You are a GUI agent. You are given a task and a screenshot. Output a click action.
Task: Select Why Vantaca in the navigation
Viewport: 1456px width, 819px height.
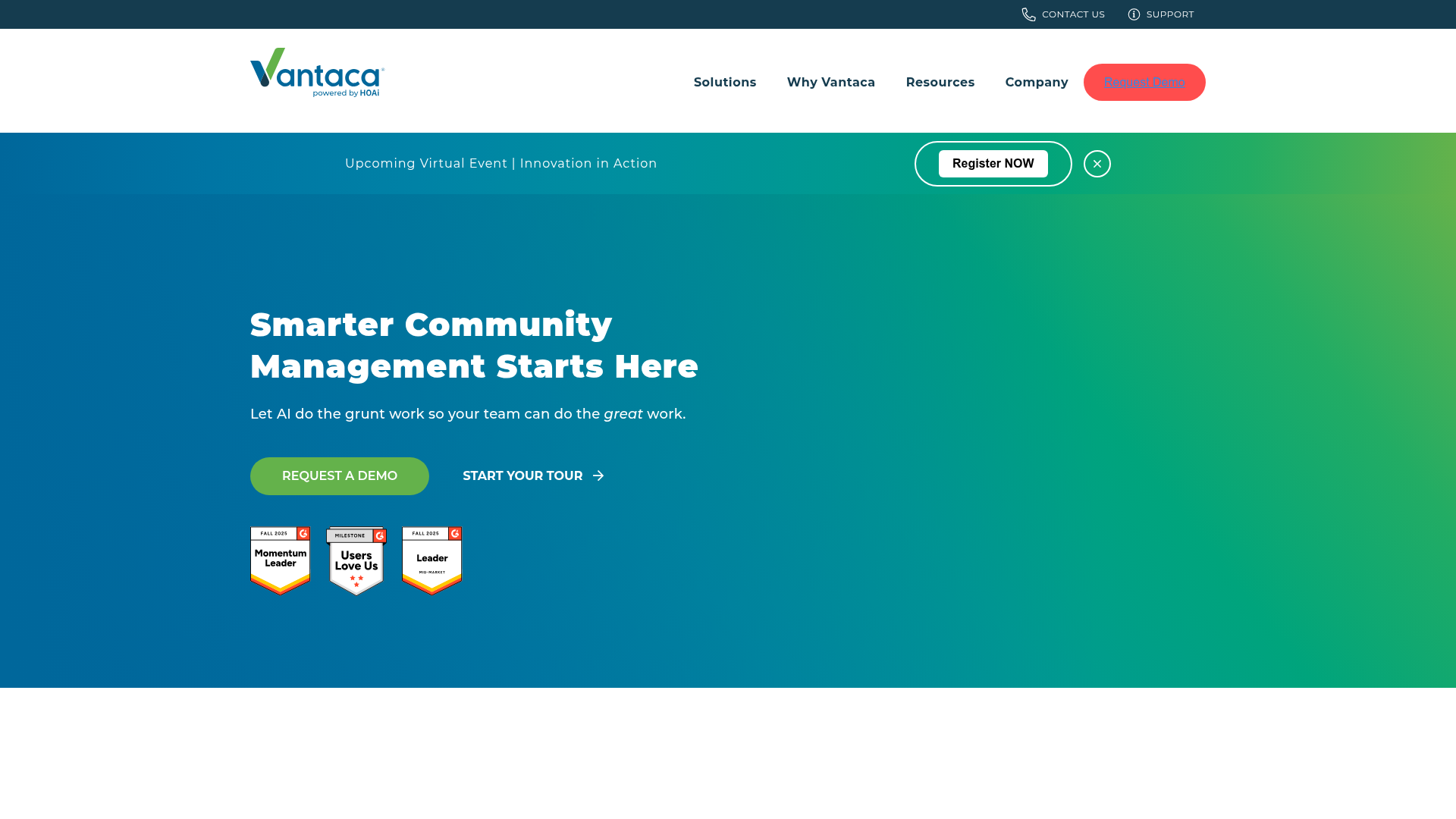point(830,82)
